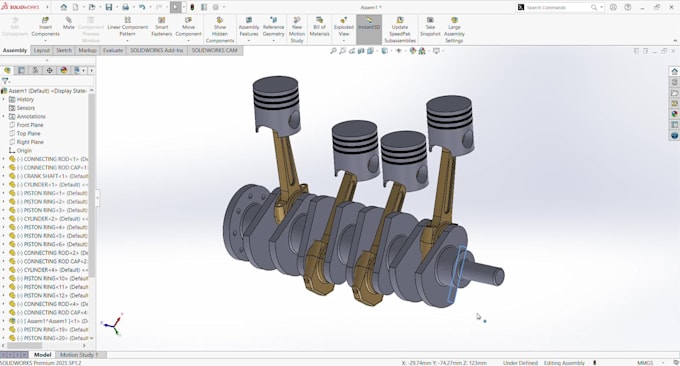Screen dimensions: 680x366
Task: Expand the Annotations tree node
Action: point(4,116)
